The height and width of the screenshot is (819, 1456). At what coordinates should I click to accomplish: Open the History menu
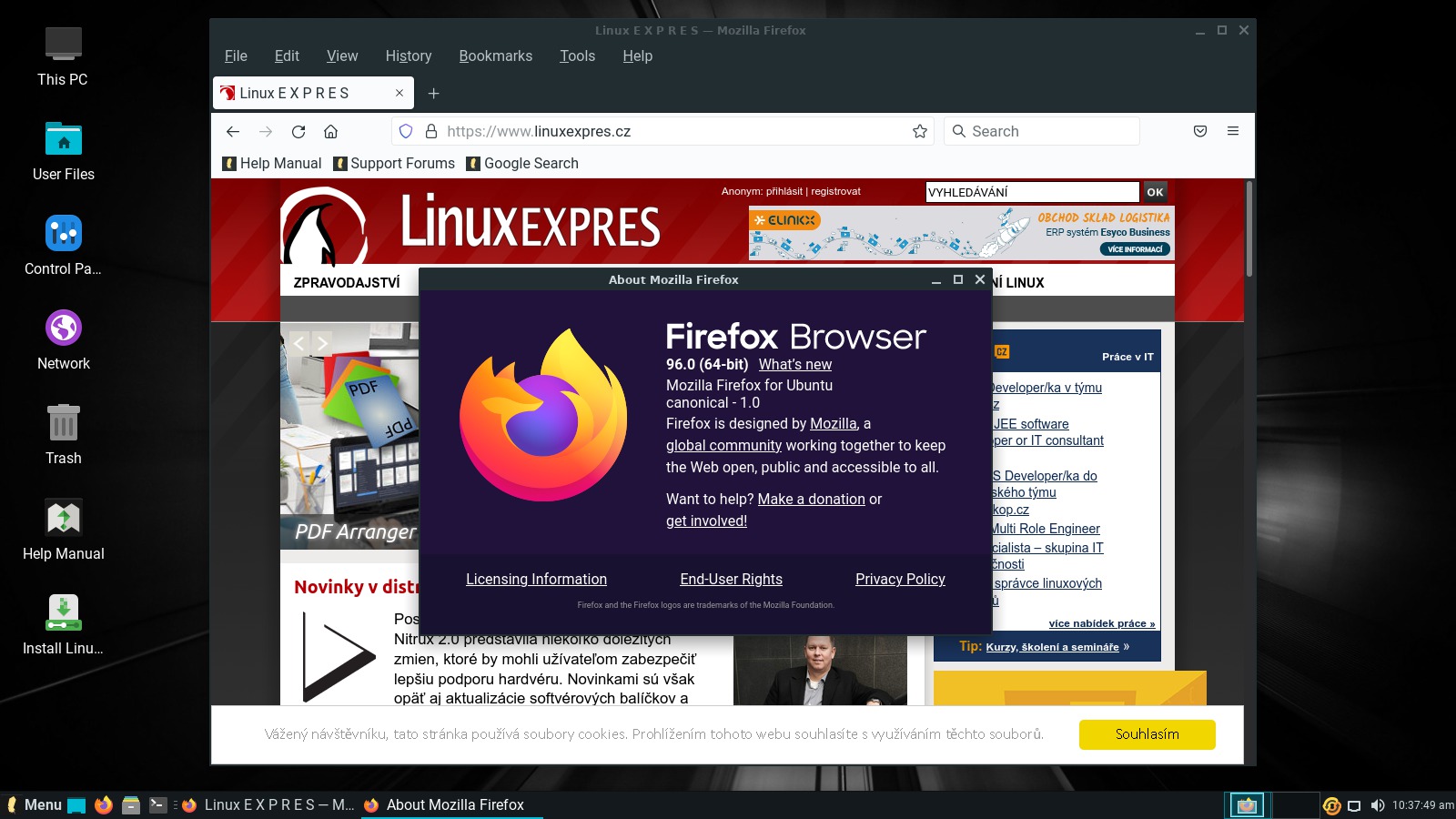click(x=409, y=56)
